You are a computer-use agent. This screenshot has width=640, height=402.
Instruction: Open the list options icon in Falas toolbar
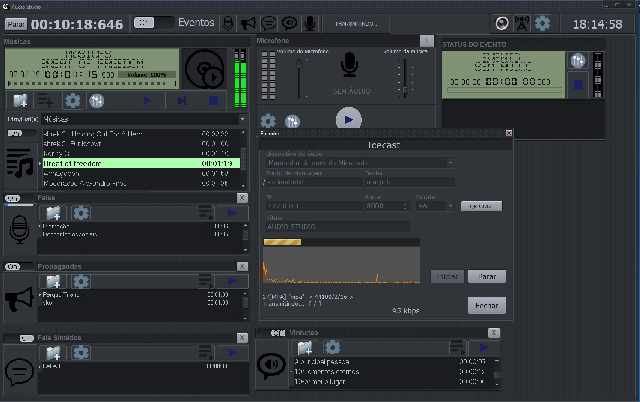click(x=205, y=213)
